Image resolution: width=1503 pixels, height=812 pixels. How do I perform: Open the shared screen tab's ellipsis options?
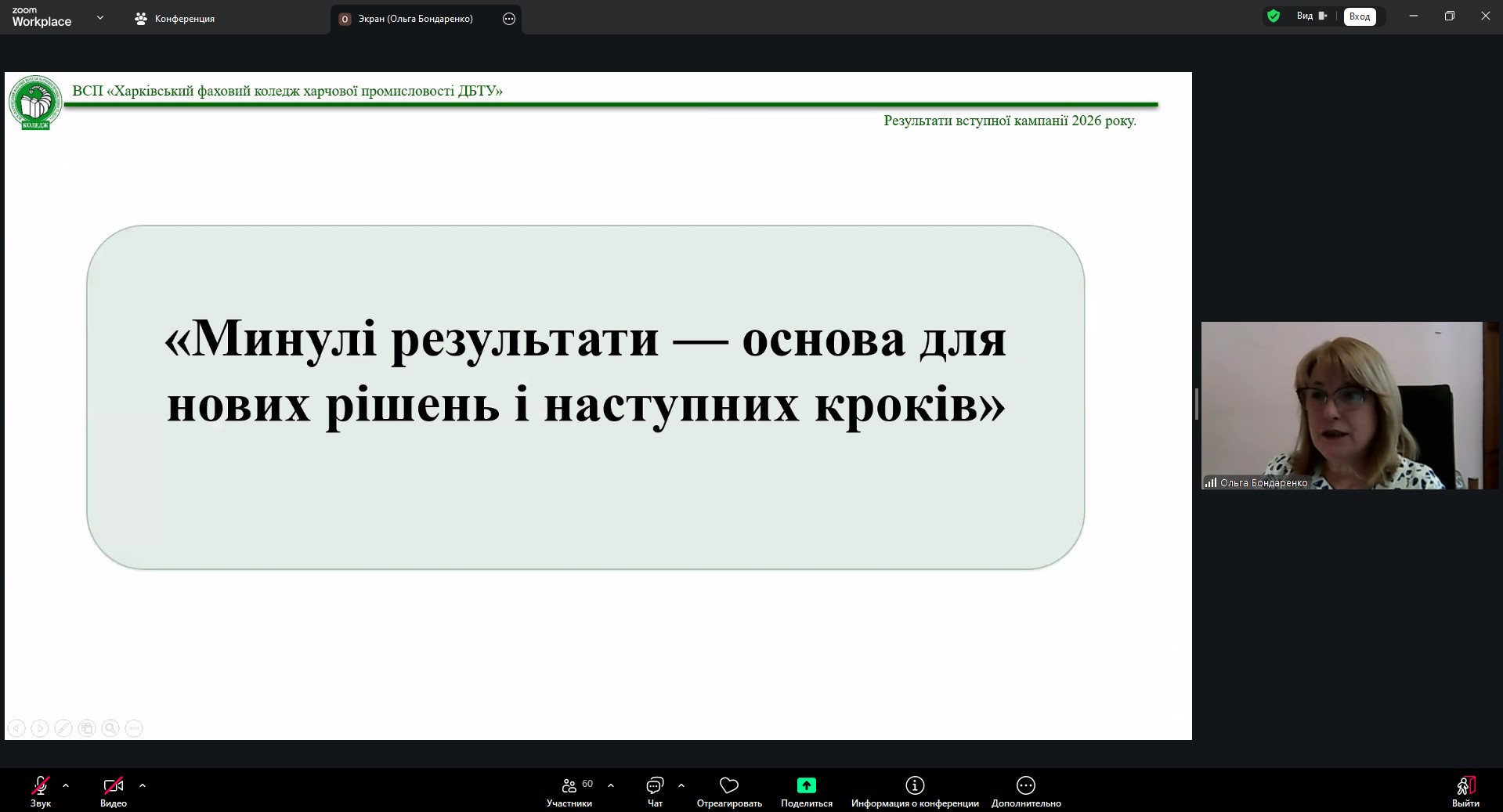pyautogui.click(x=509, y=19)
